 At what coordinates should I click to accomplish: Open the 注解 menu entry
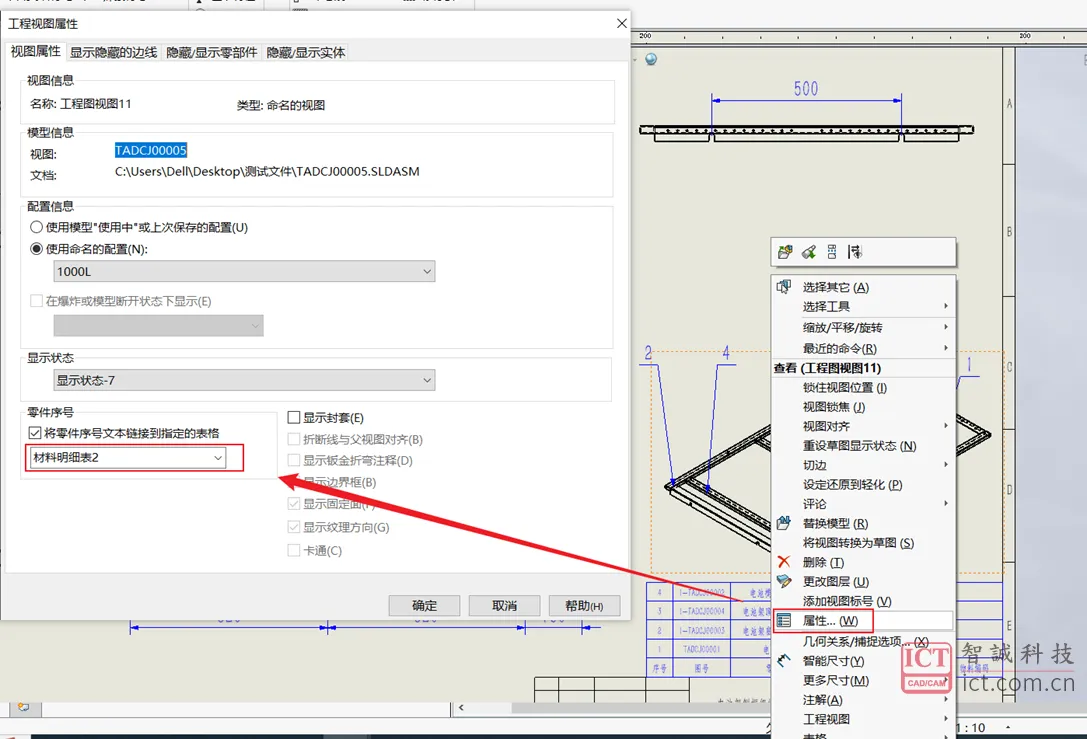pos(863,699)
